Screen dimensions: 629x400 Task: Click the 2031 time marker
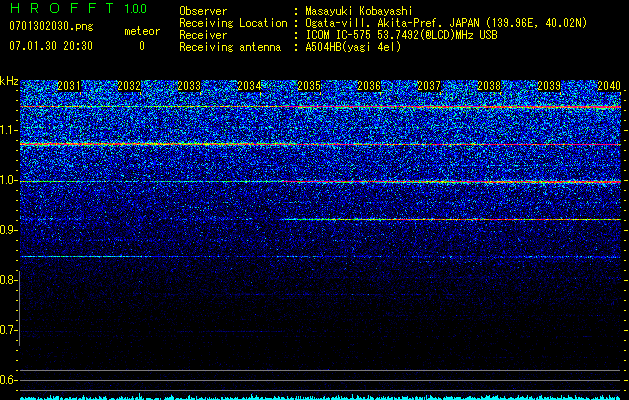coord(68,86)
